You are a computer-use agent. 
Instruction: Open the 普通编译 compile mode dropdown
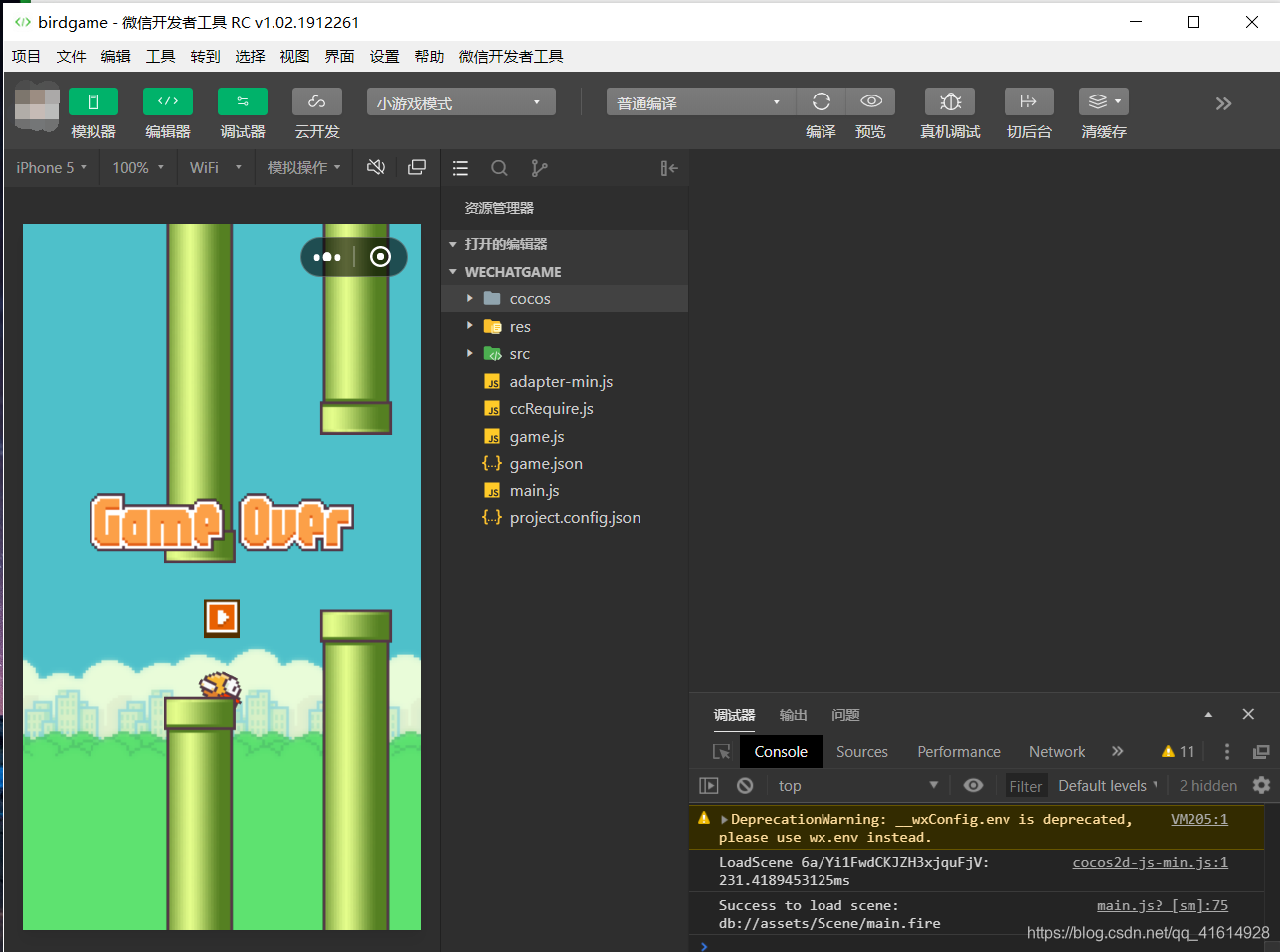(700, 102)
